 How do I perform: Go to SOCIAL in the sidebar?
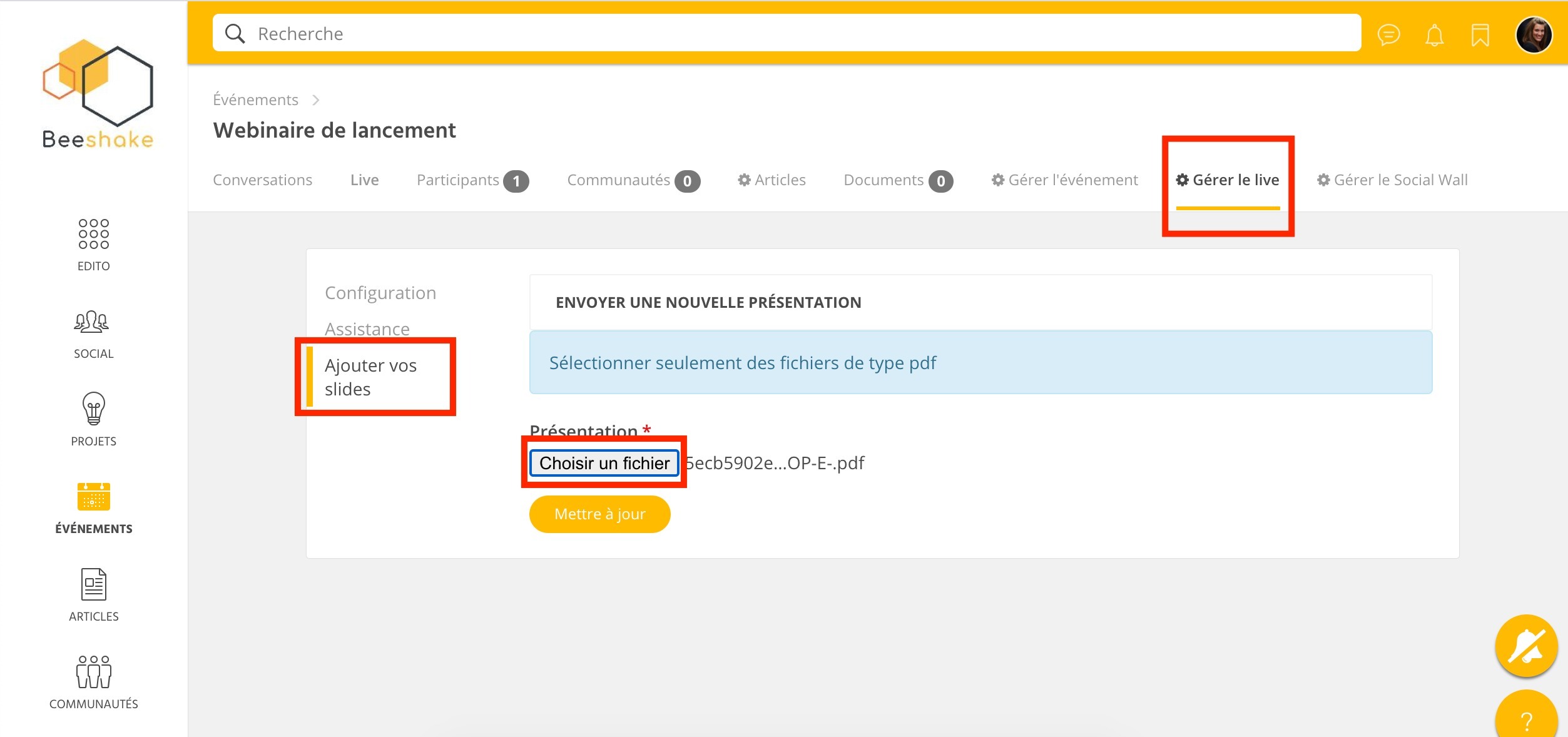point(94,335)
